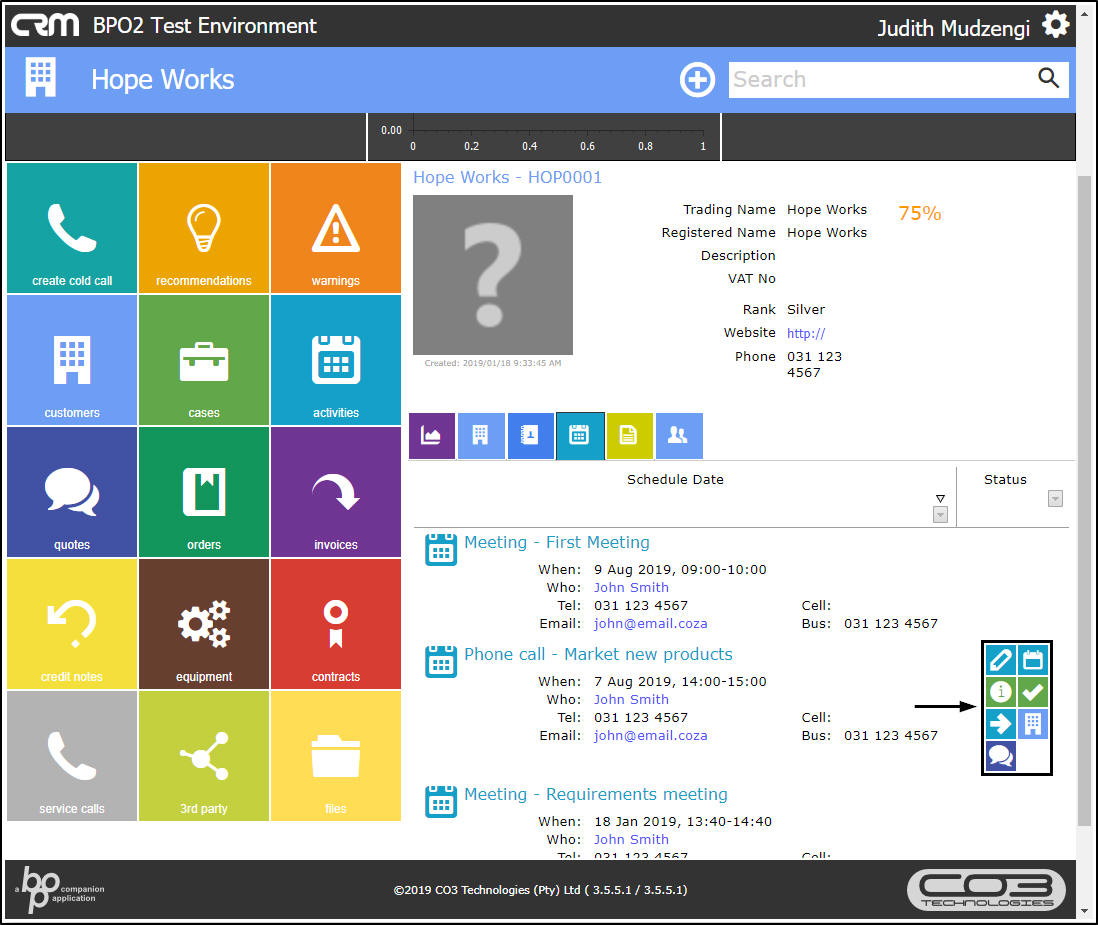Click the Hope Works - HOP0001 heading

(507, 178)
